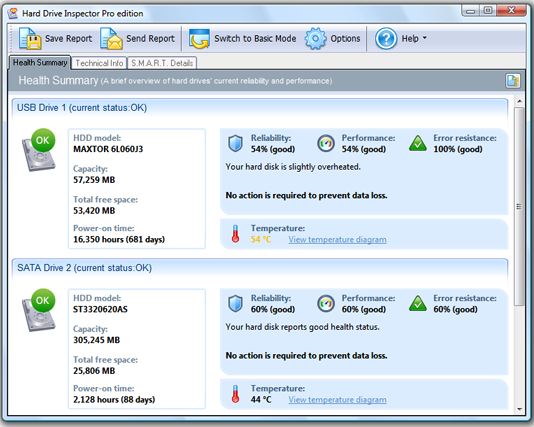The height and width of the screenshot is (427, 534).
Task: Switch to the Technical Info tab
Action: tap(99, 63)
